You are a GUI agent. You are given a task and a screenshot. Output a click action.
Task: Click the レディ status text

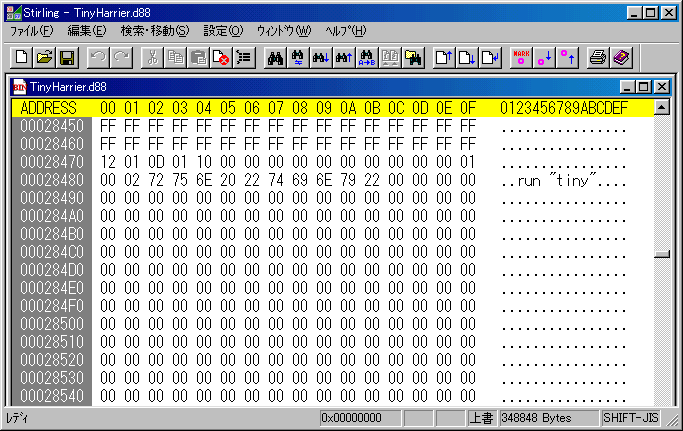[17, 418]
